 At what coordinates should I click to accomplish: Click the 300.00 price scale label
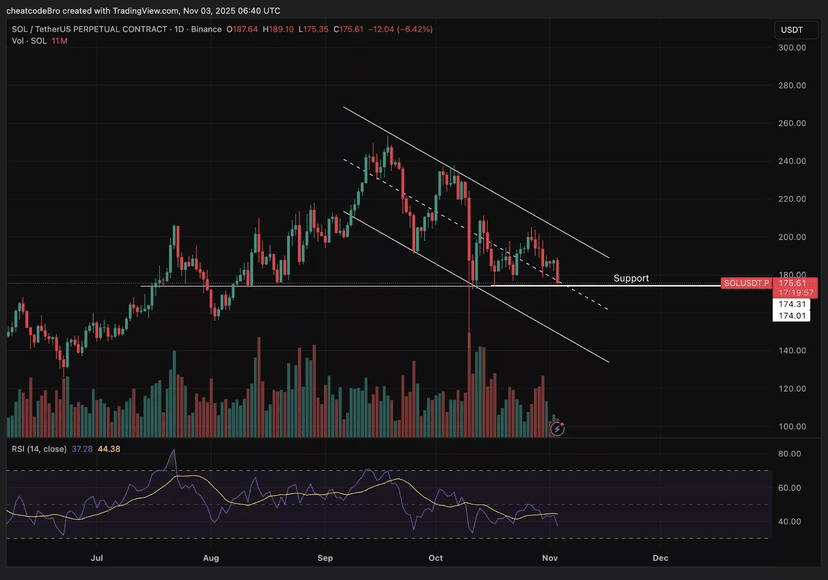click(792, 48)
